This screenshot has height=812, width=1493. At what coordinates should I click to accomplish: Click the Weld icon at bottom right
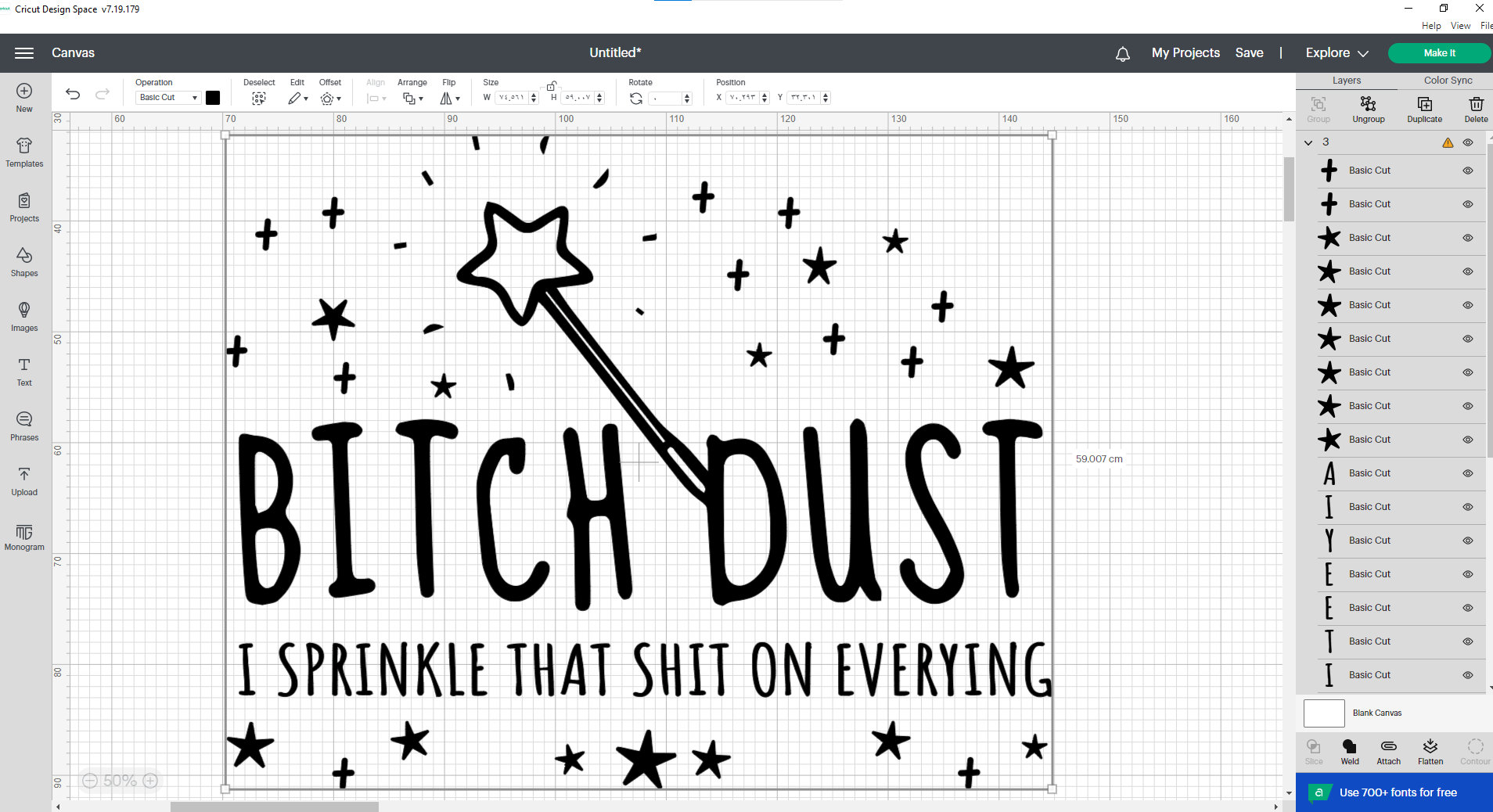point(1348,751)
